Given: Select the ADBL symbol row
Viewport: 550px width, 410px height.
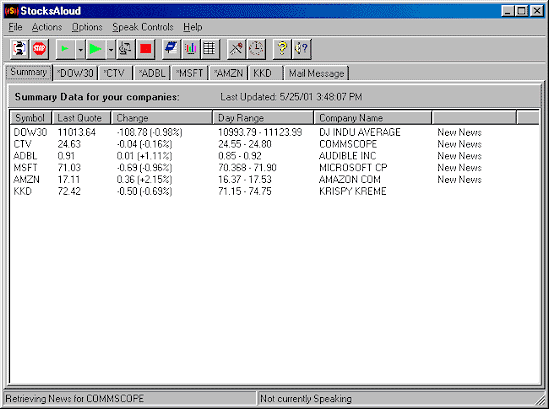Looking at the screenshot, I should (x=25, y=156).
